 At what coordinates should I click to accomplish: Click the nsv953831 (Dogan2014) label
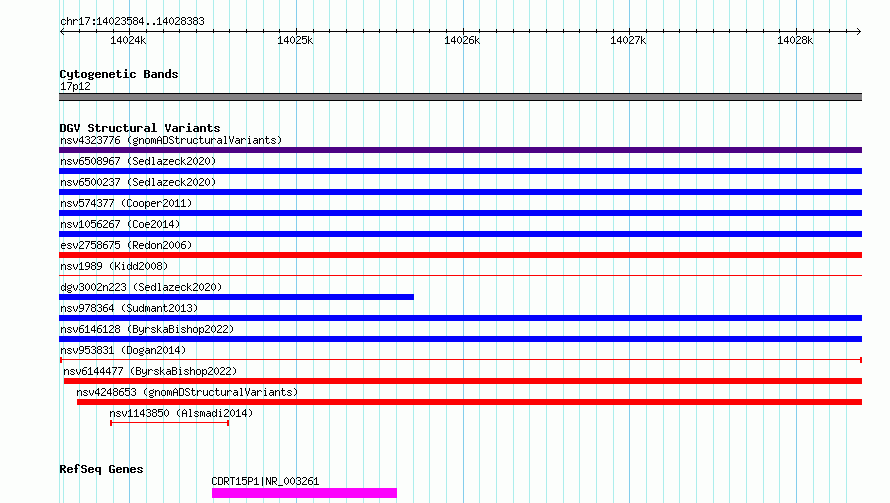123,350
